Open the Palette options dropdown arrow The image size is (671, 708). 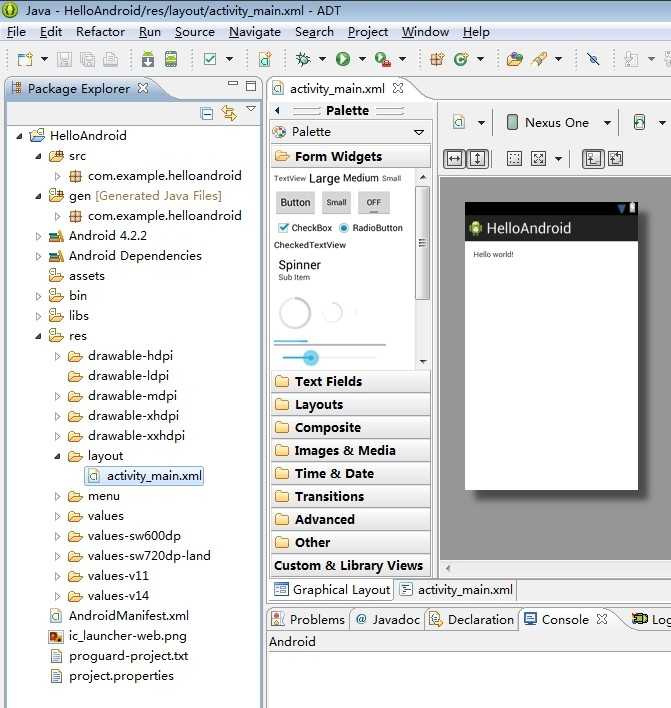click(419, 132)
